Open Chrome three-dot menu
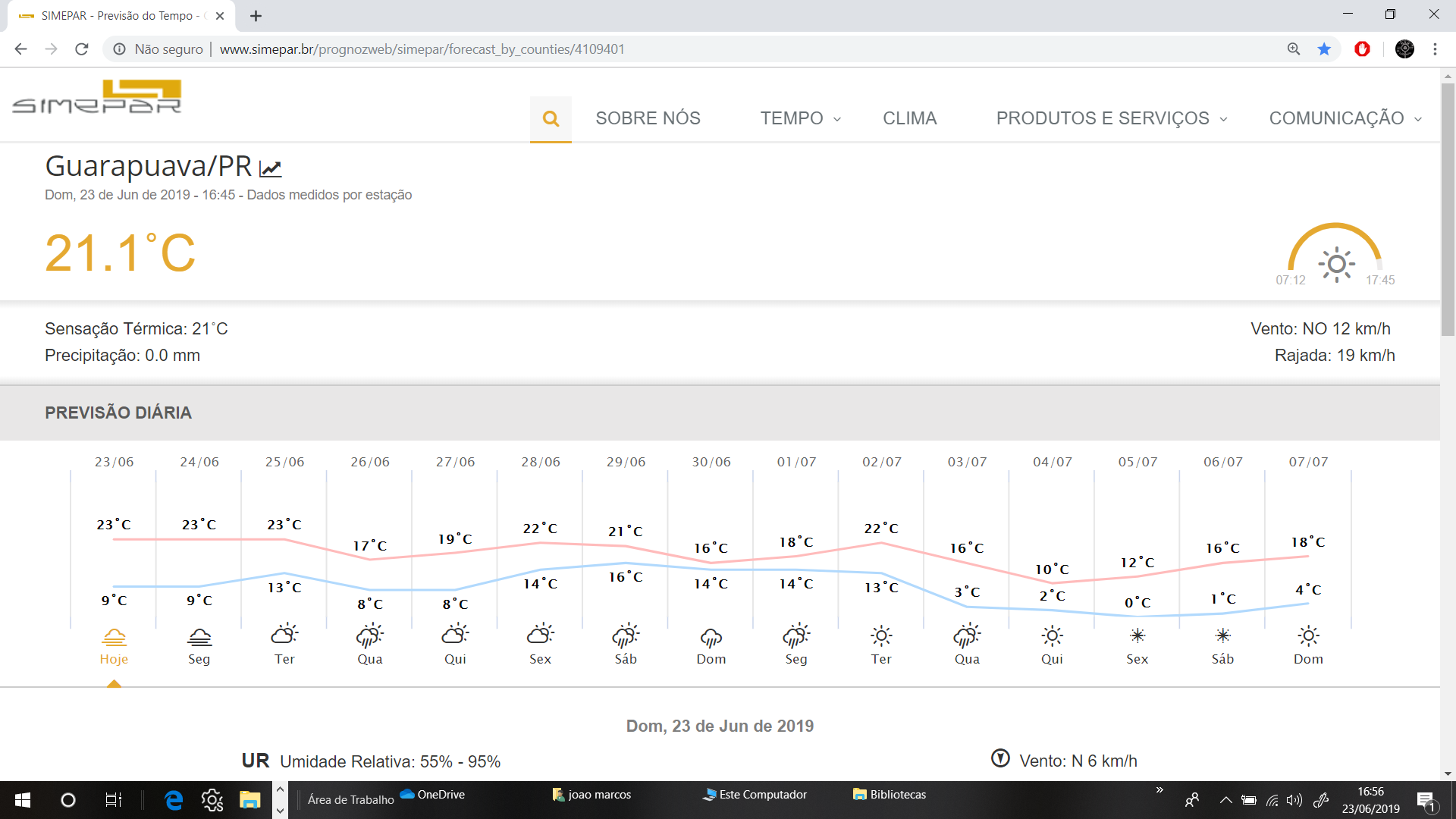 tap(1435, 49)
